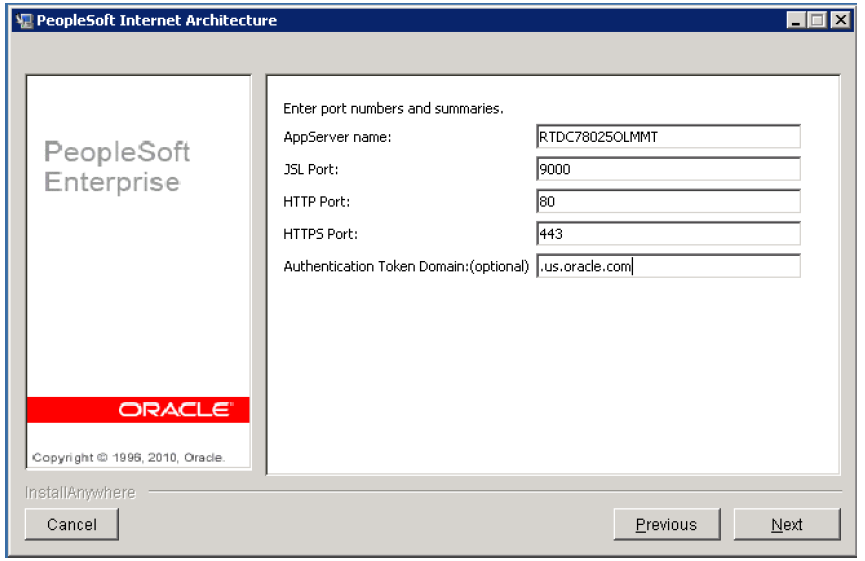The height and width of the screenshot is (561, 865).
Task: Cancel the installation
Action: click(72, 524)
